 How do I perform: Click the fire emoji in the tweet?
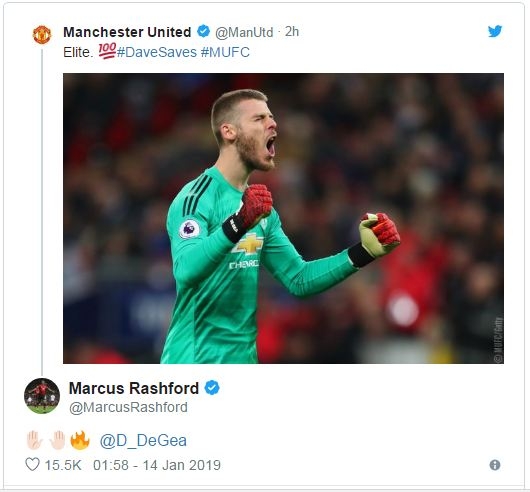[80, 440]
